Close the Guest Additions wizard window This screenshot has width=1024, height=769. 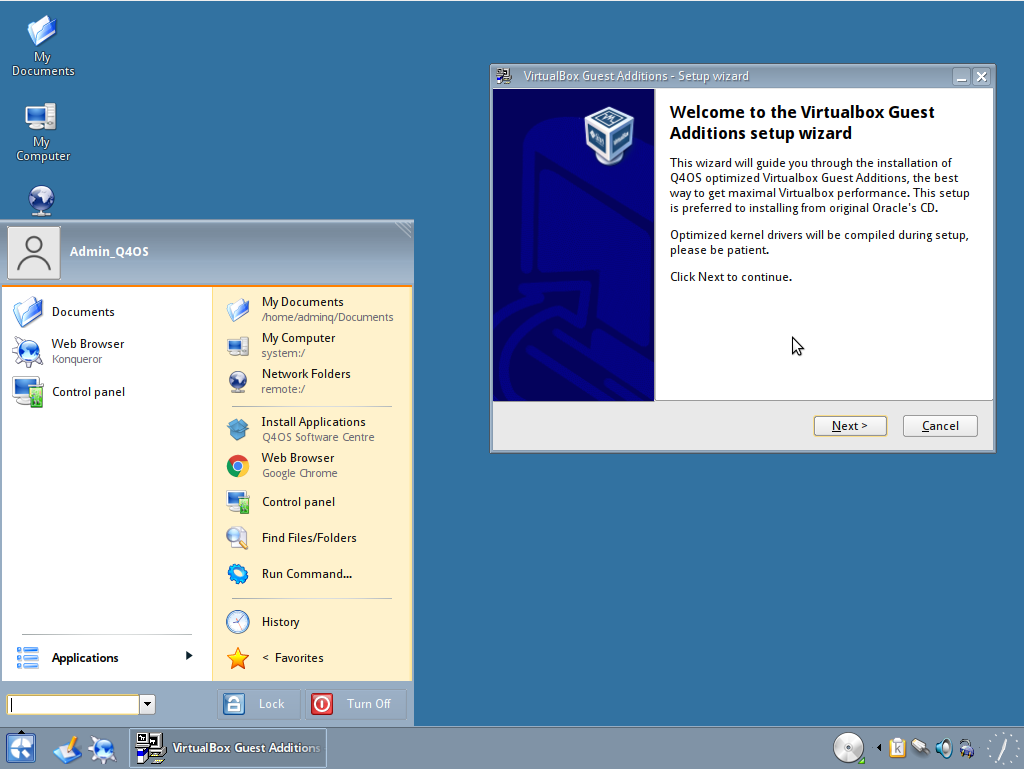(981, 76)
